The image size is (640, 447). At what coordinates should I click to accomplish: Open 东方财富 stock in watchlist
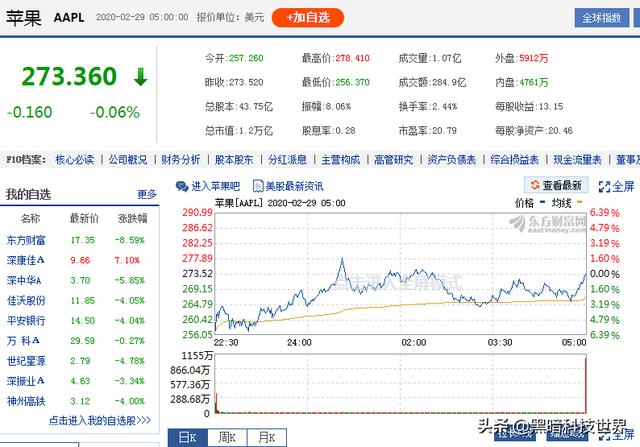pyautogui.click(x=26, y=240)
